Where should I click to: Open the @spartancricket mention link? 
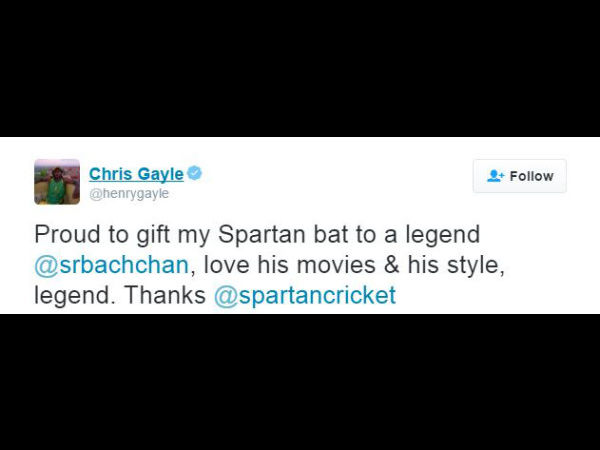point(305,296)
